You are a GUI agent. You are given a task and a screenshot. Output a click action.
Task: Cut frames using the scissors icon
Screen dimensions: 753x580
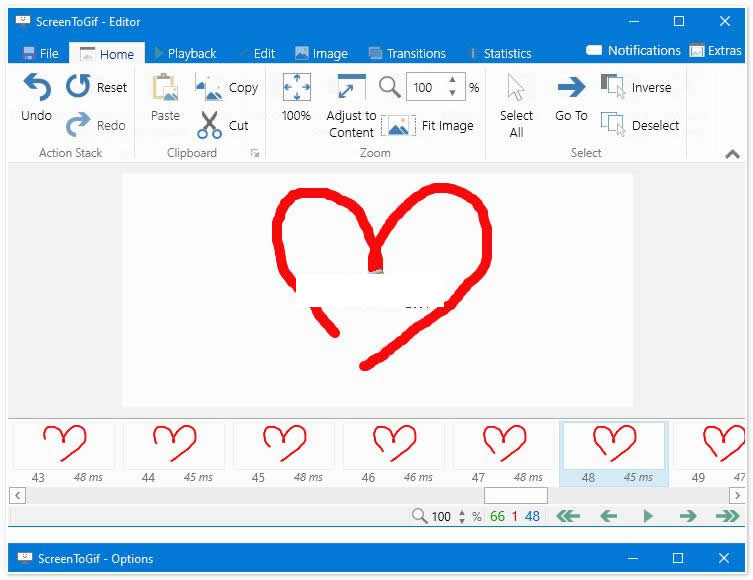tap(209, 125)
